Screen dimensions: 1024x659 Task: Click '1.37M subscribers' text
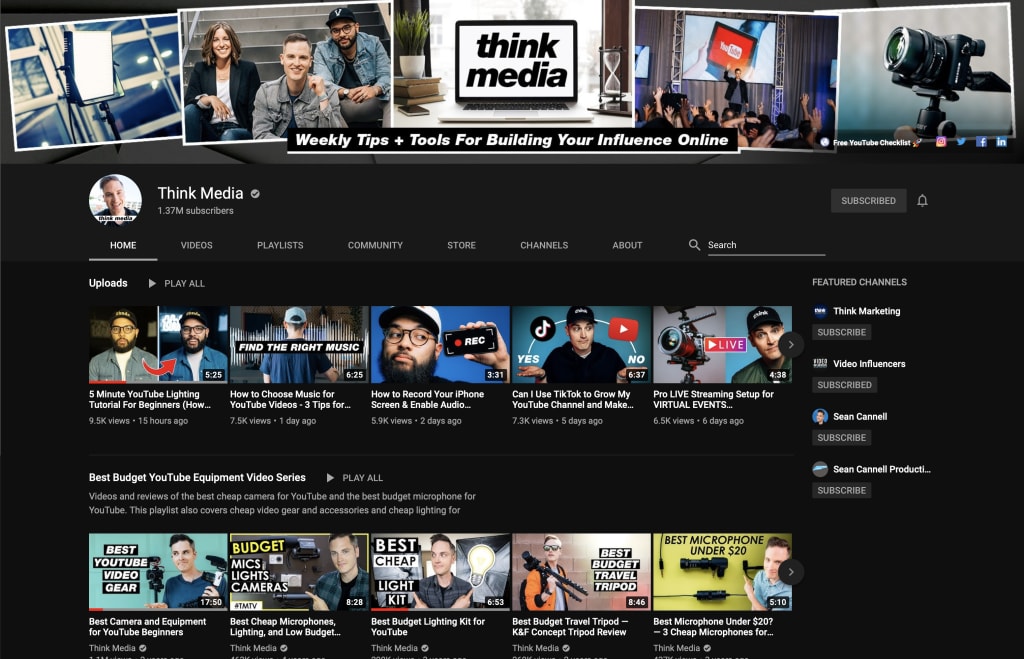tap(195, 211)
